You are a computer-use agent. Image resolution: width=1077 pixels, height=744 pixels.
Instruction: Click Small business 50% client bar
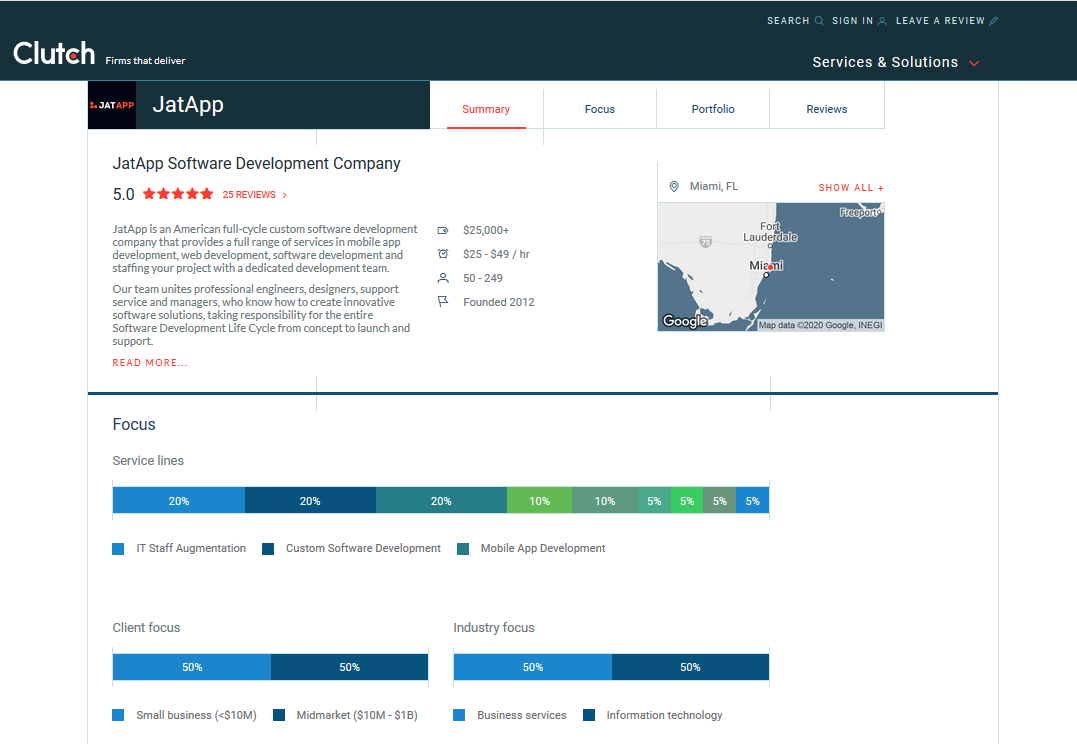pyautogui.click(x=192, y=667)
